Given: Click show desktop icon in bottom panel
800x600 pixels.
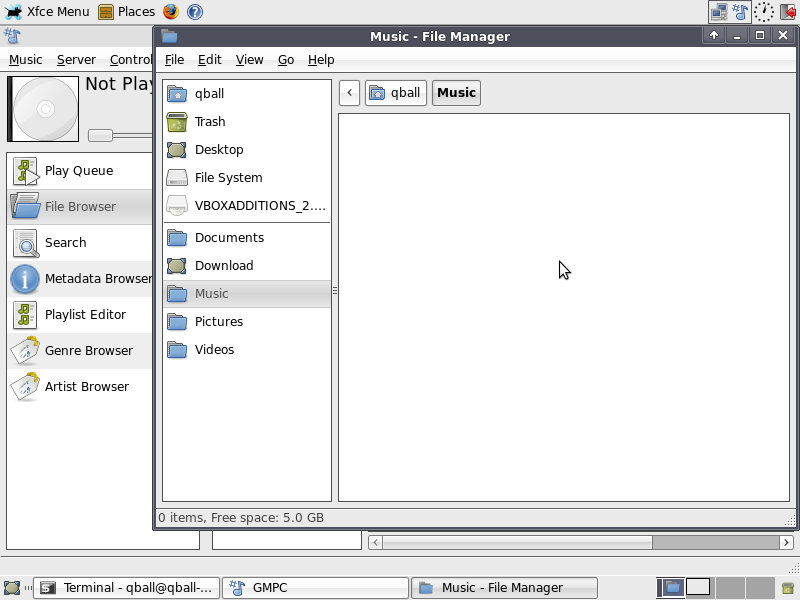Looking at the screenshot, I should (12, 588).
